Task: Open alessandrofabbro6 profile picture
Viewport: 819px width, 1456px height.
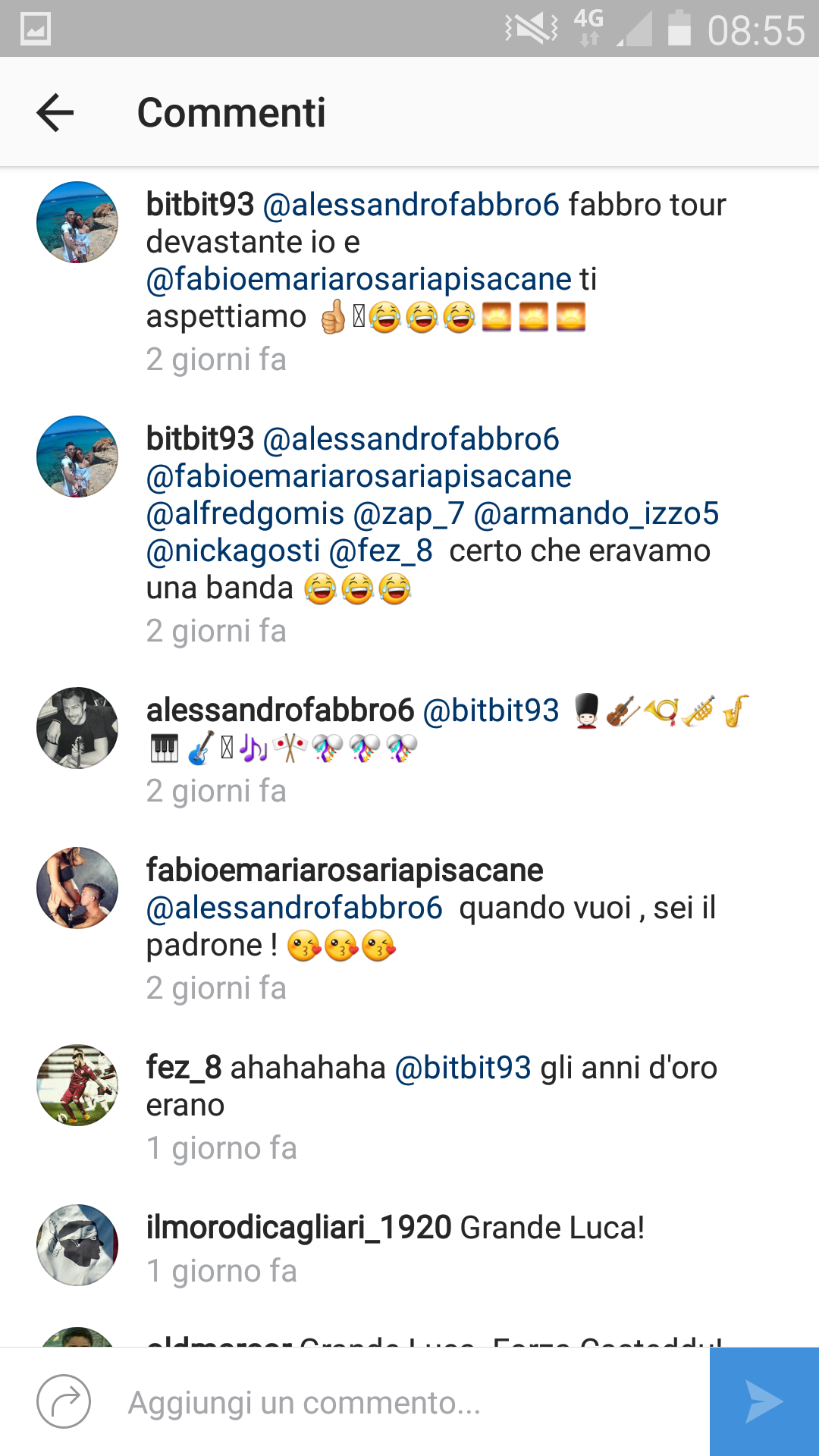Action: click(x=77, y=728)
